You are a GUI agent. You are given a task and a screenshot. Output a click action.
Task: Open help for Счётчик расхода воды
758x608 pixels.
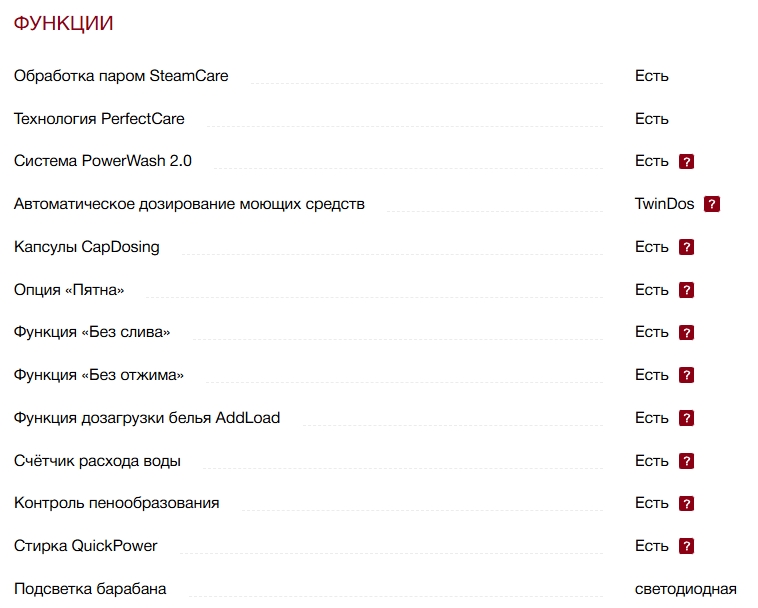coord(686,461)
